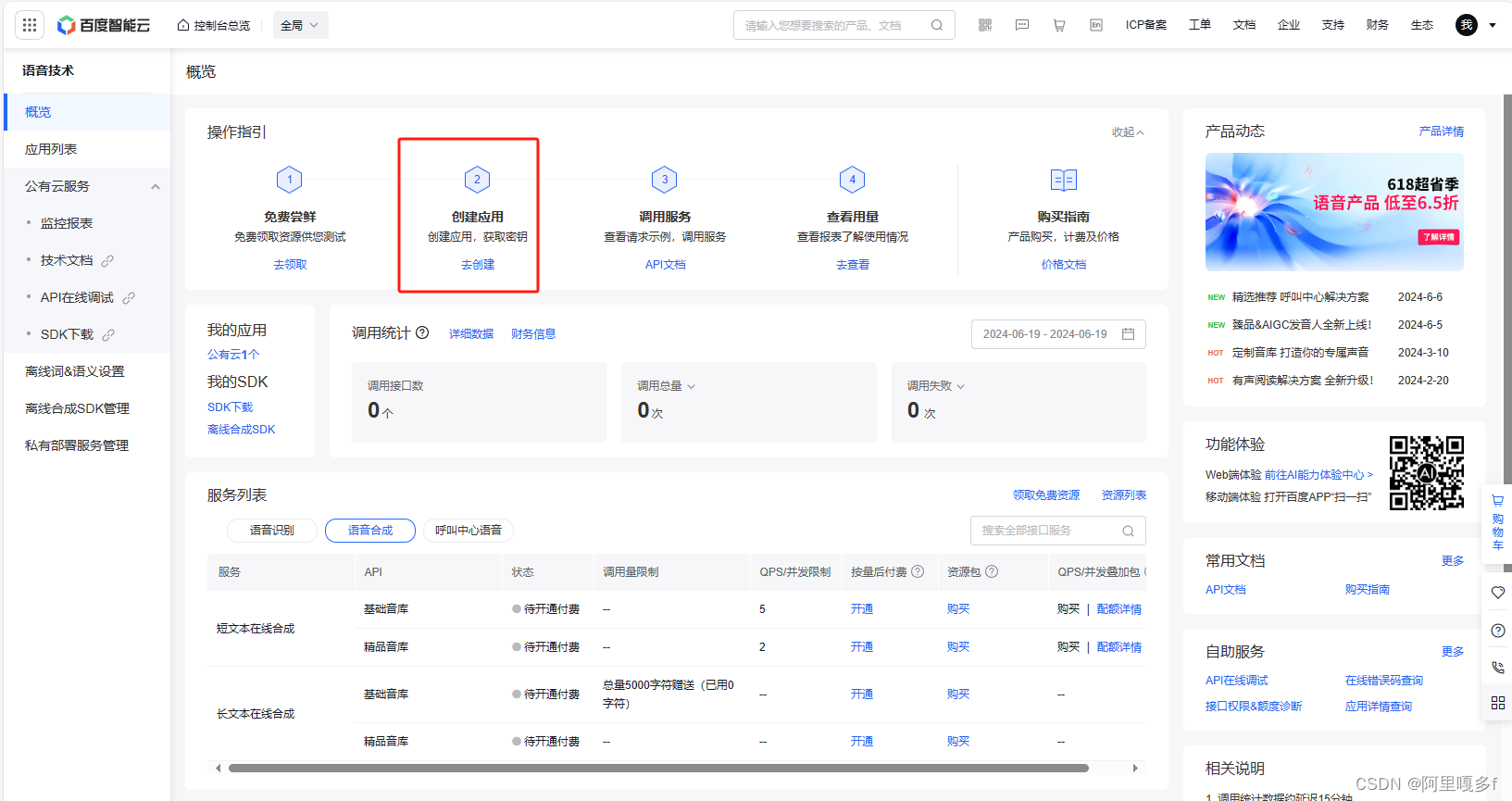
Task: Click the 前往AI能力体验中心 link
Action: point(1318,475)
